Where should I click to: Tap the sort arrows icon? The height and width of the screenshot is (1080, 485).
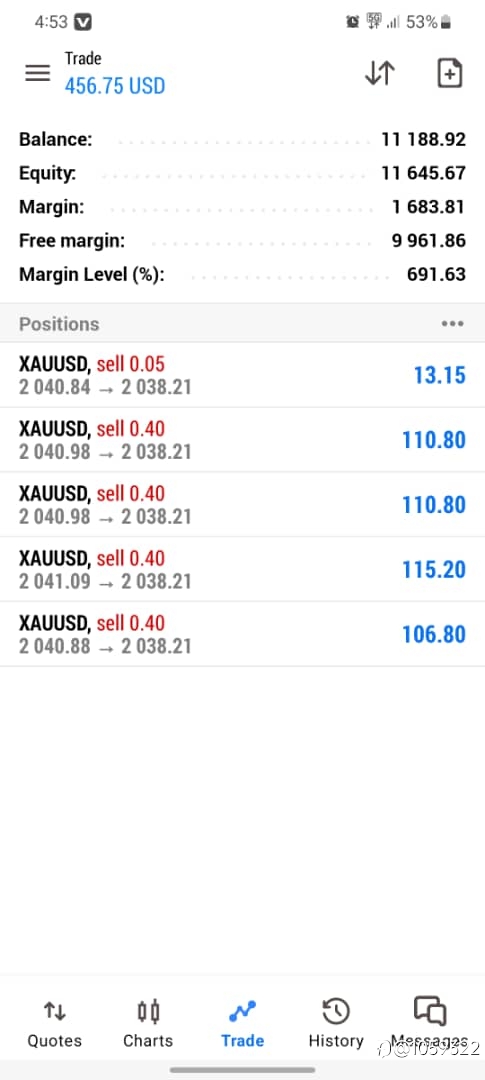(x=380, y=73)
